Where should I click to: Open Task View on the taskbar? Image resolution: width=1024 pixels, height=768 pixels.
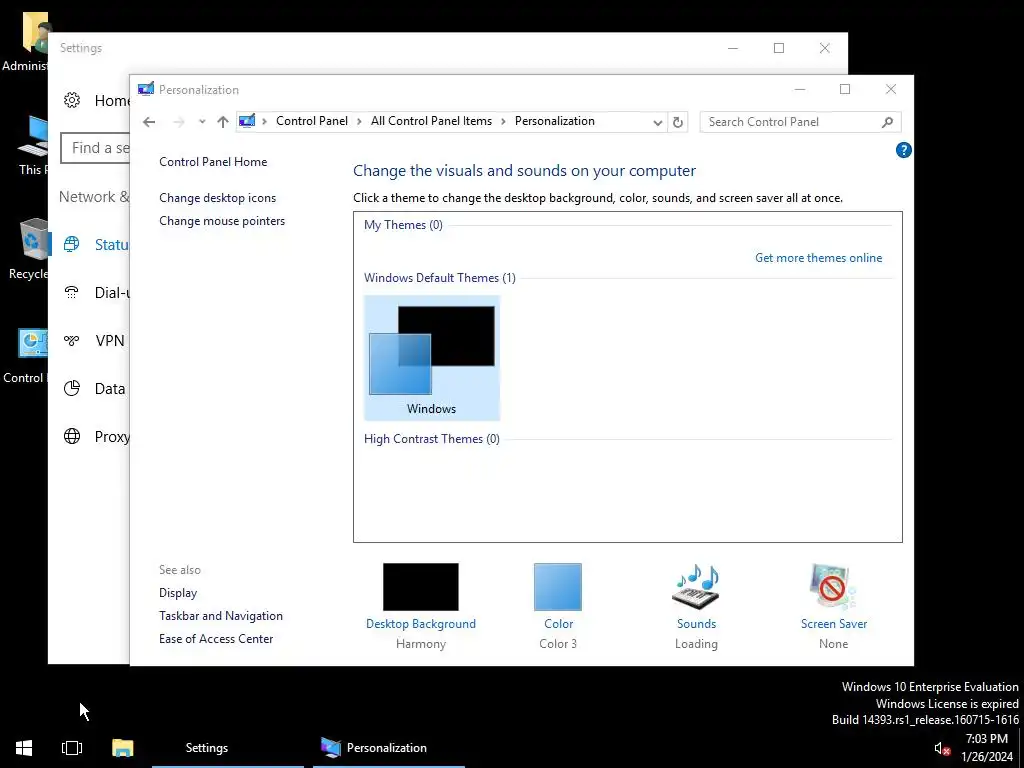(72, 748)
